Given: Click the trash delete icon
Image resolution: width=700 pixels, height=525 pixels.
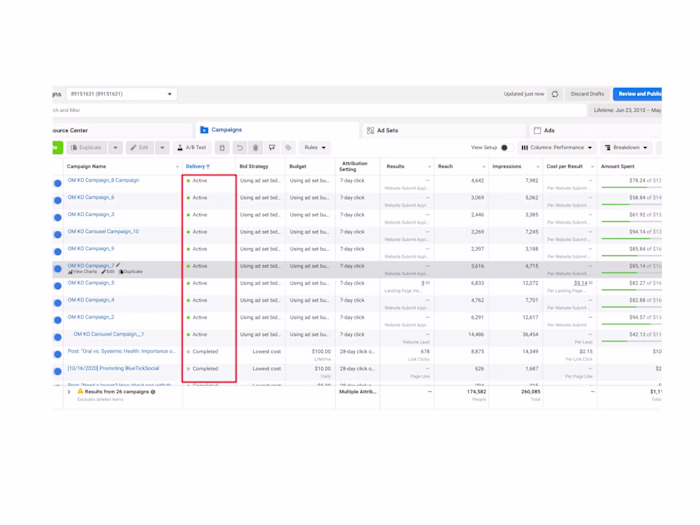Looking at the screenshot, I should (255, 148).
